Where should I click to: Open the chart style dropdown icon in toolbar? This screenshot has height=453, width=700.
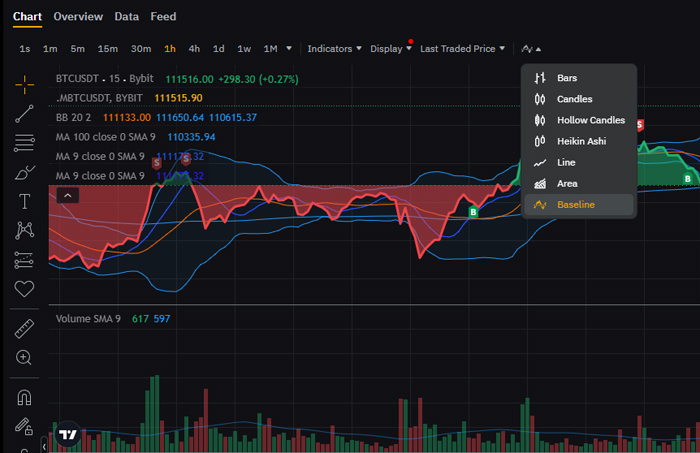[x=531, y=49]
